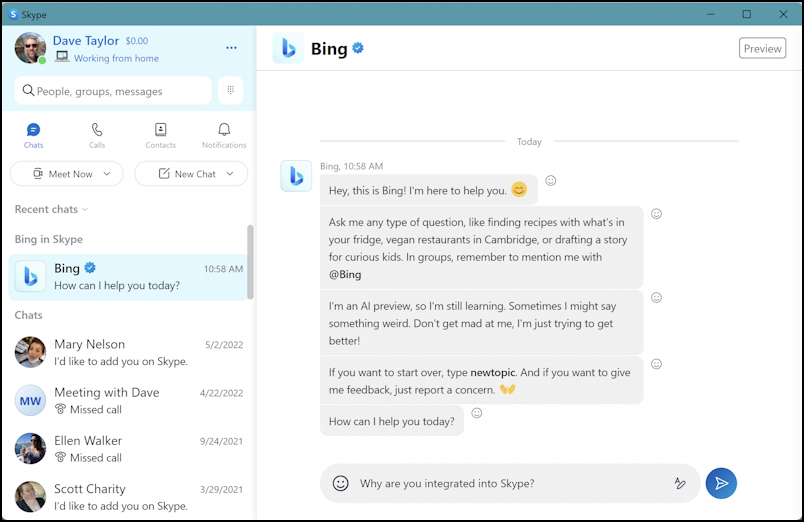The height and width of the screenshot is (522, 804).
Task: Click the "How can I help you today?" message bubble
Action: pos(392,421)
